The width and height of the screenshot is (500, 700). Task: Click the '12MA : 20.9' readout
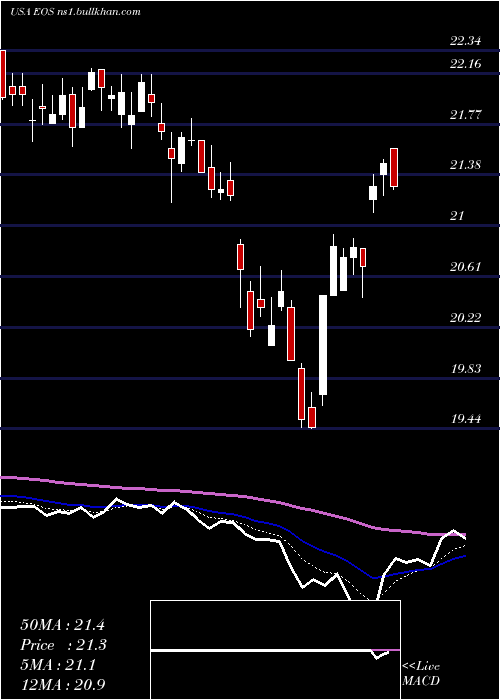point(63,684)
